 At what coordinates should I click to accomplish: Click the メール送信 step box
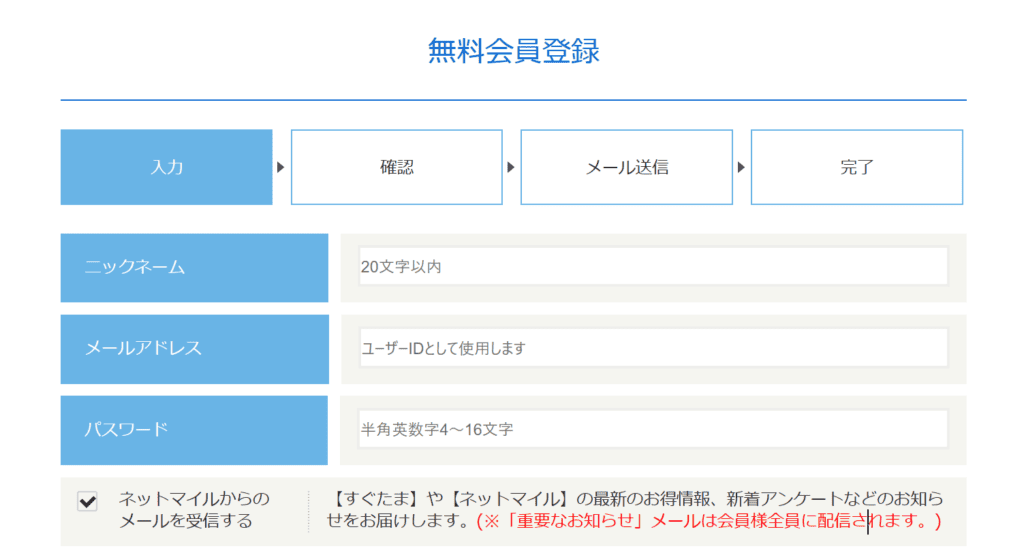click(x=626, y=167)
